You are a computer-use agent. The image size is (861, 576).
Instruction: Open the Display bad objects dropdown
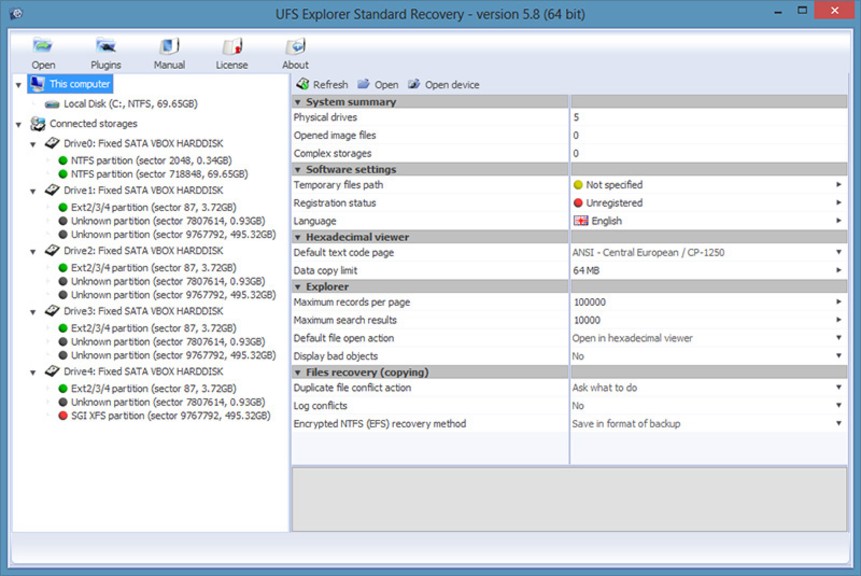(x=839, y=357)
